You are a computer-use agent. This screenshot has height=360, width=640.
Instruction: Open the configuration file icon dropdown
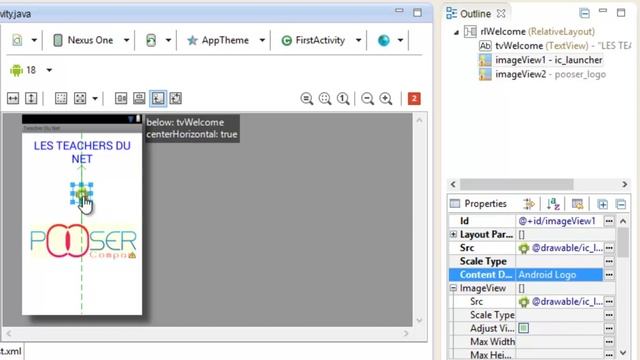coord(34,40)
